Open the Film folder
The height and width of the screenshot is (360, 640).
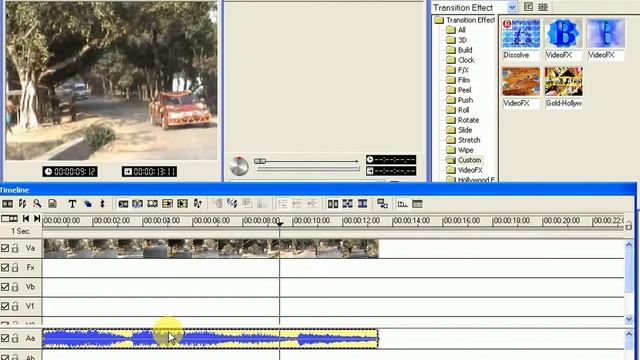pyautogui.click(x=458, y=80)
